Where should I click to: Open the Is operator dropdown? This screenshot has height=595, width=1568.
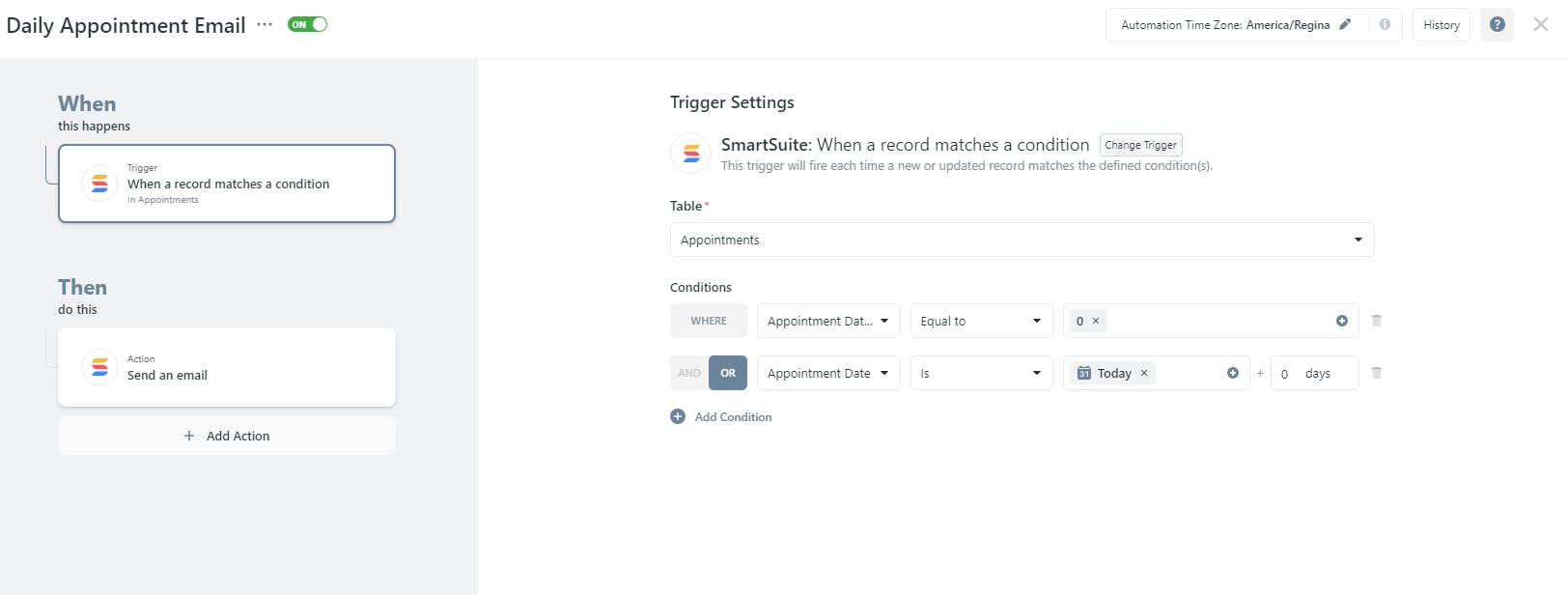click(x=981, y=373)
